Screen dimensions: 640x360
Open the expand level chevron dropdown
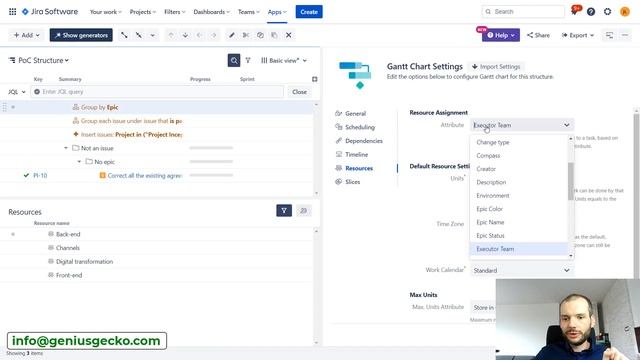click(153, 35)
